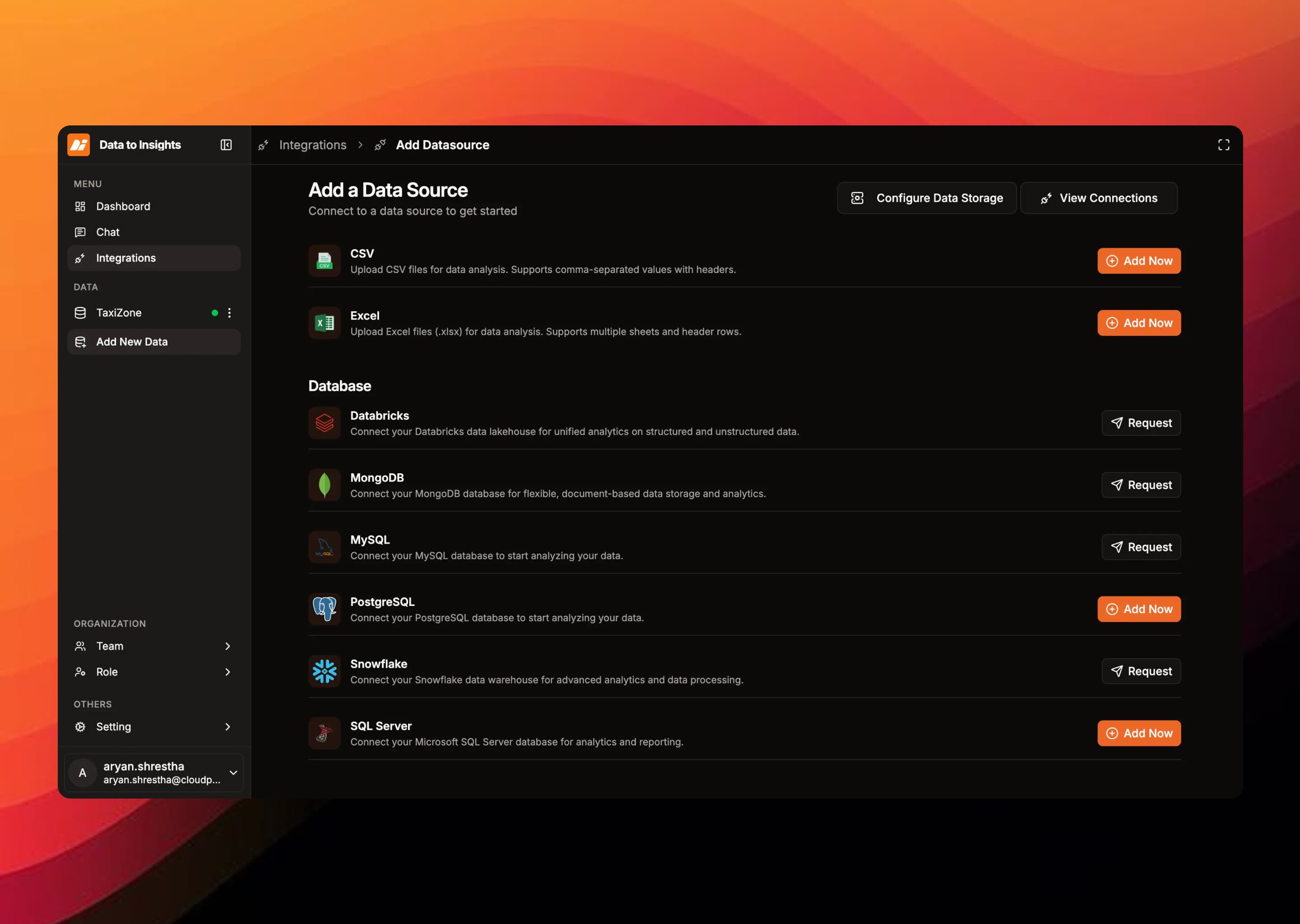The width and height of the screenshot is (1300, 924).
Task: Collapse the sidebar using panel toggle icon
Action: point(226,144)
